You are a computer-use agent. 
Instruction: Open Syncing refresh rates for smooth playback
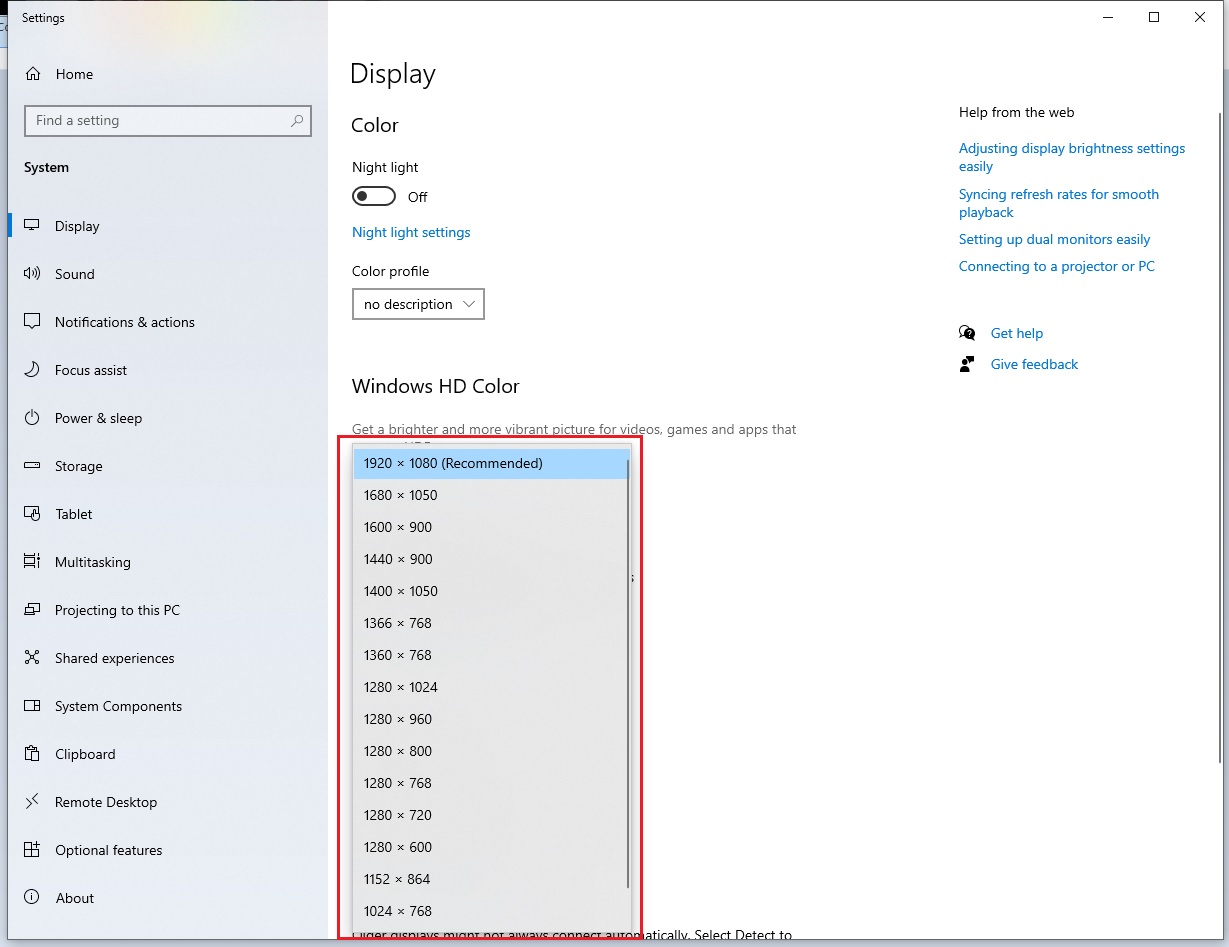1059,203
